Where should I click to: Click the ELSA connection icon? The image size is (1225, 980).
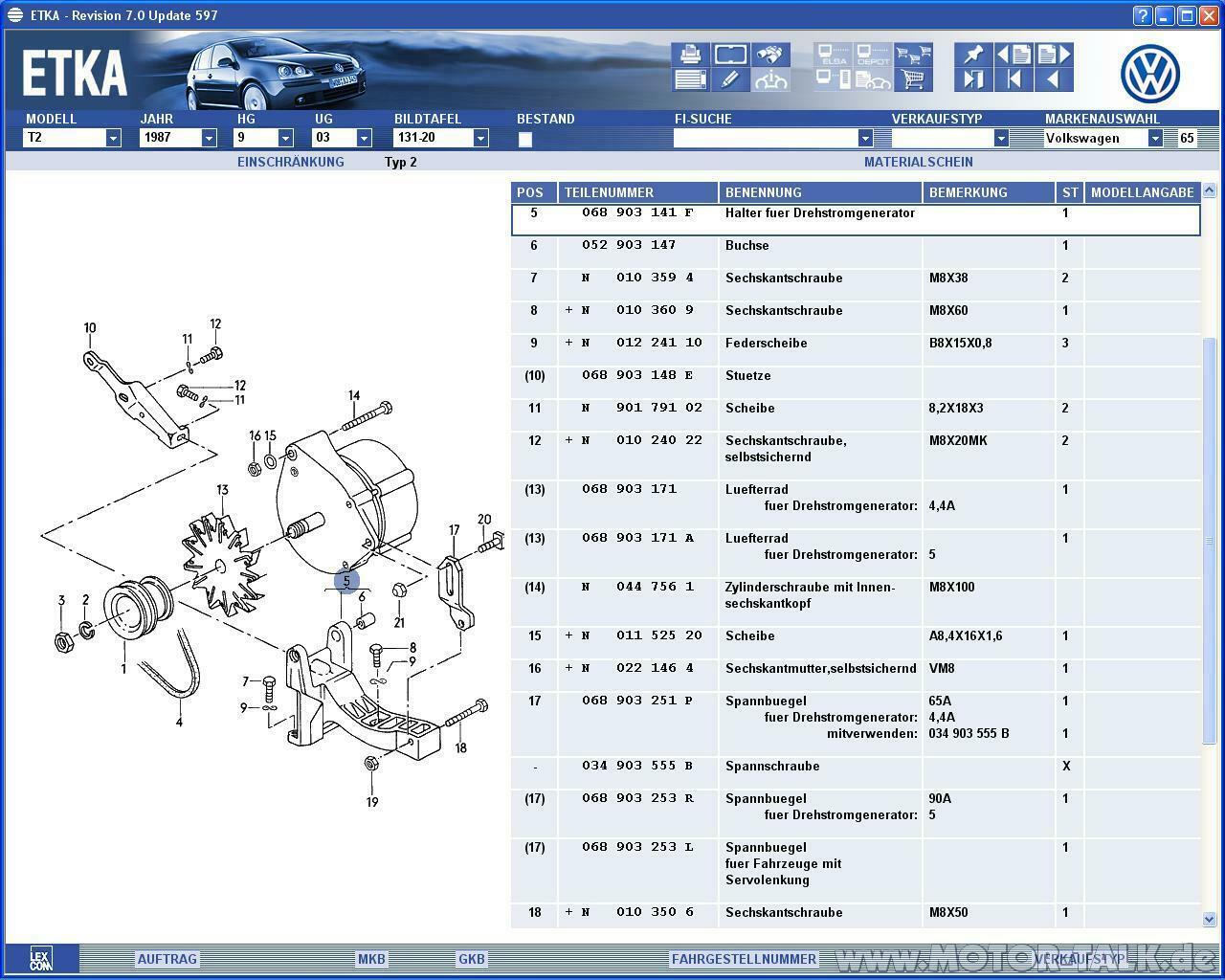pos(834,55)
